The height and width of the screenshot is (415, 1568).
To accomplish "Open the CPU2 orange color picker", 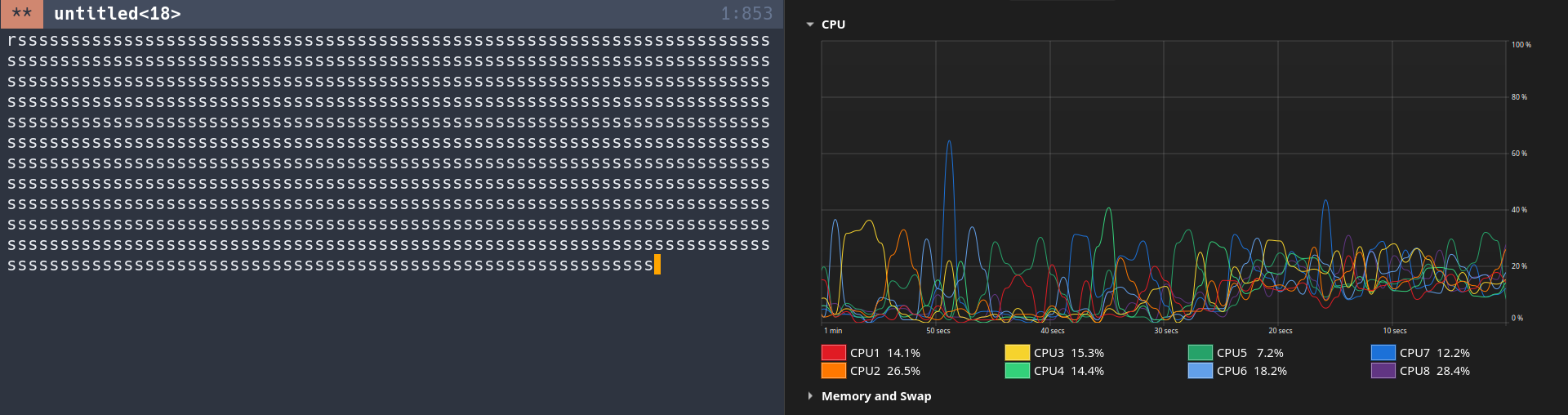I will 833,371.
